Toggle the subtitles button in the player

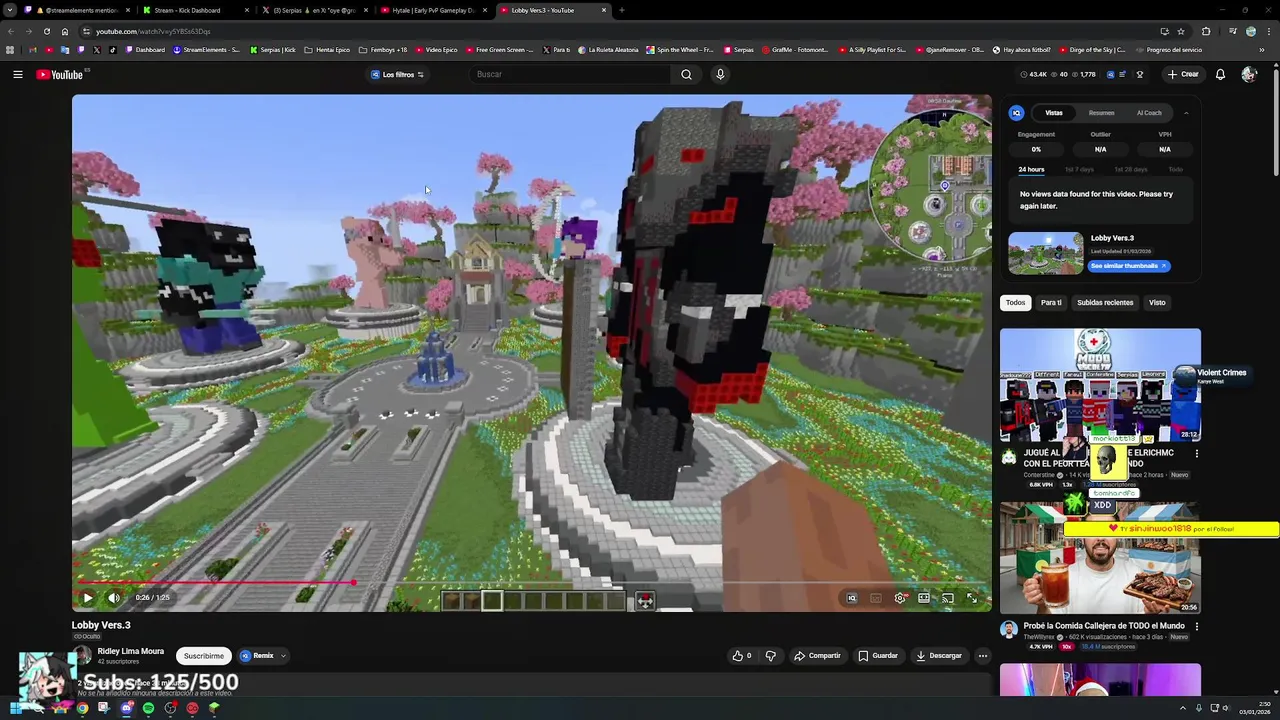coord(876,598)
